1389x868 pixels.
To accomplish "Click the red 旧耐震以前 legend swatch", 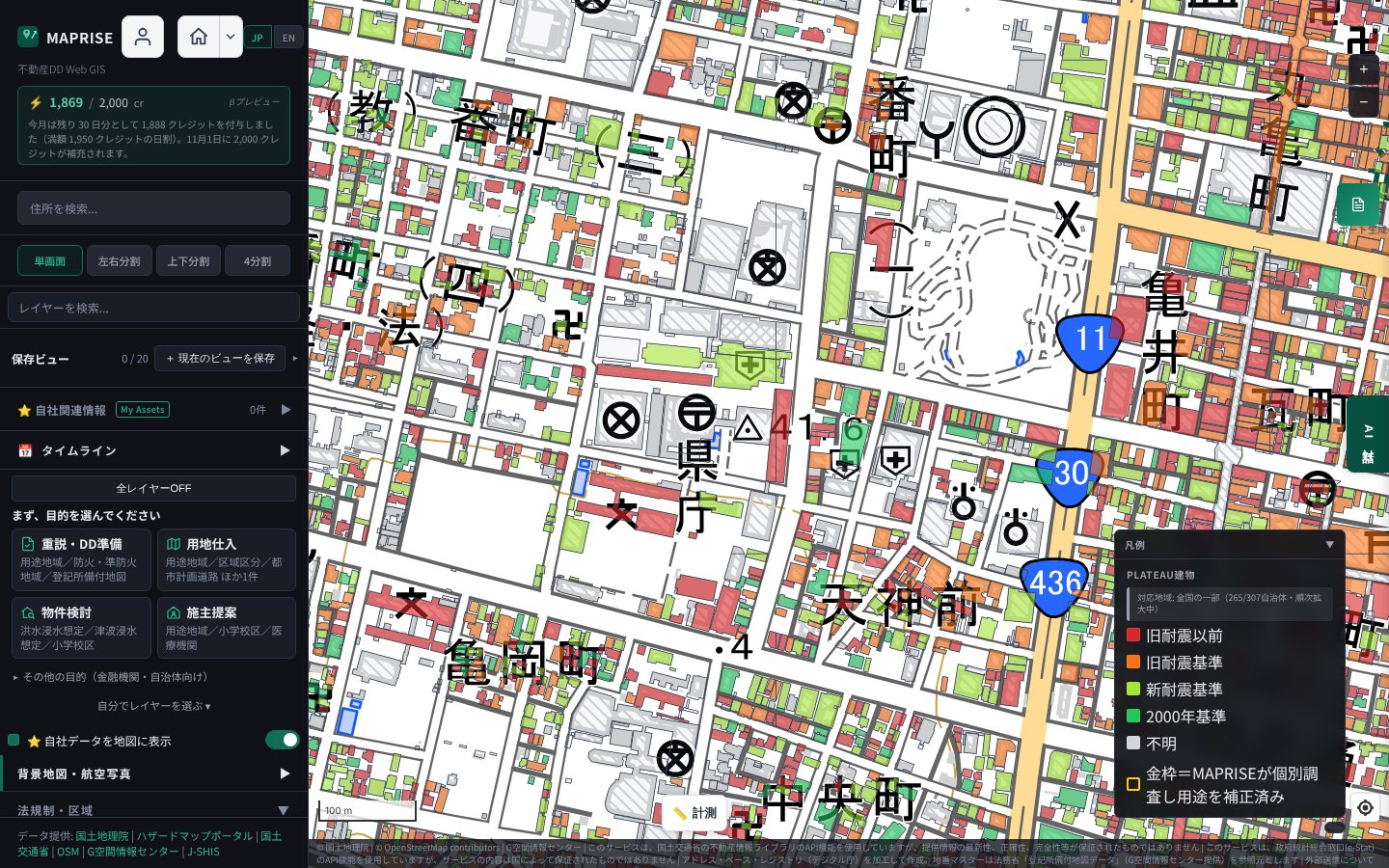I will tap(1133, 636).
